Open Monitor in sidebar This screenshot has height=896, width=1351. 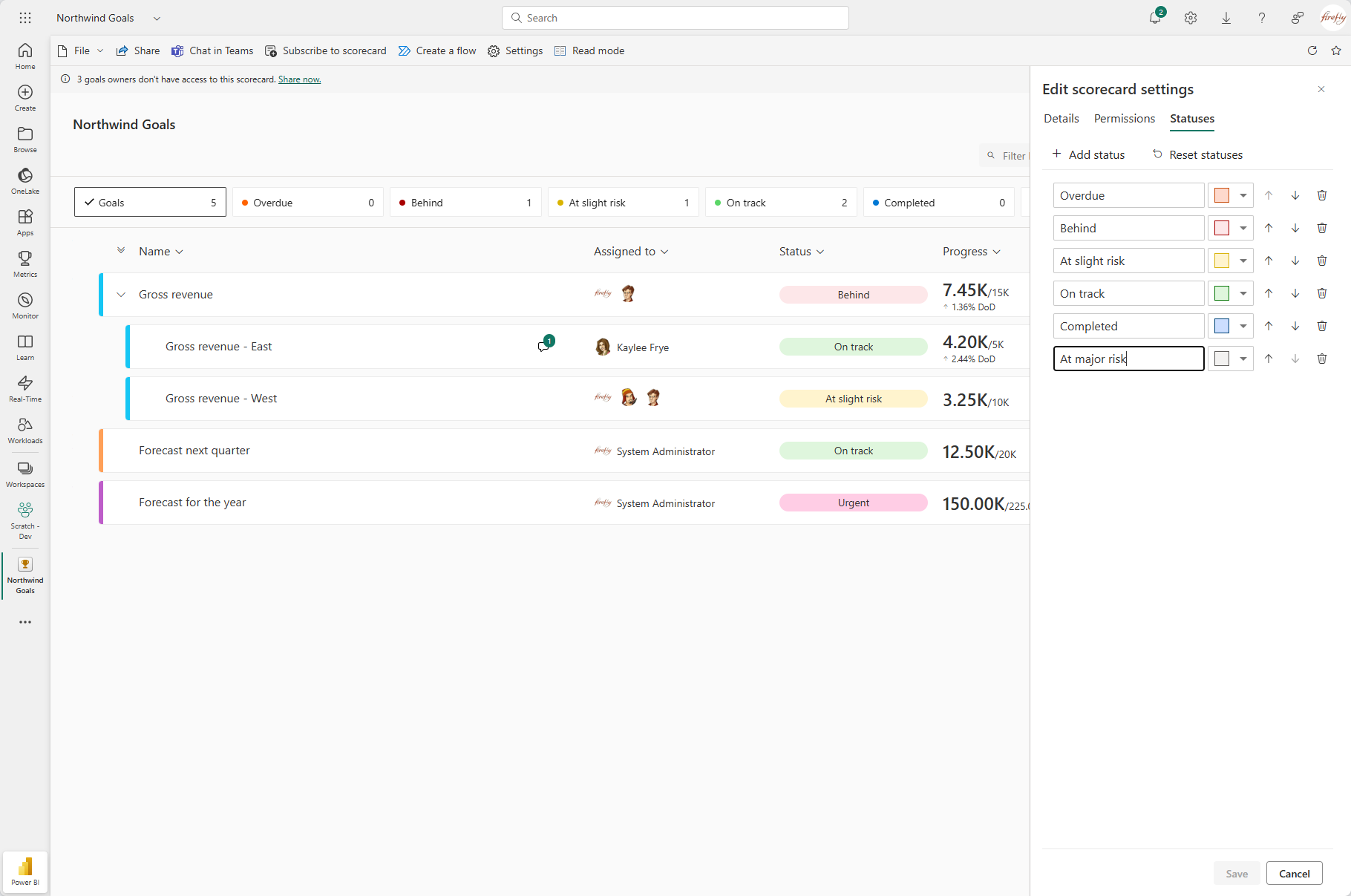[x=25, y=306]
